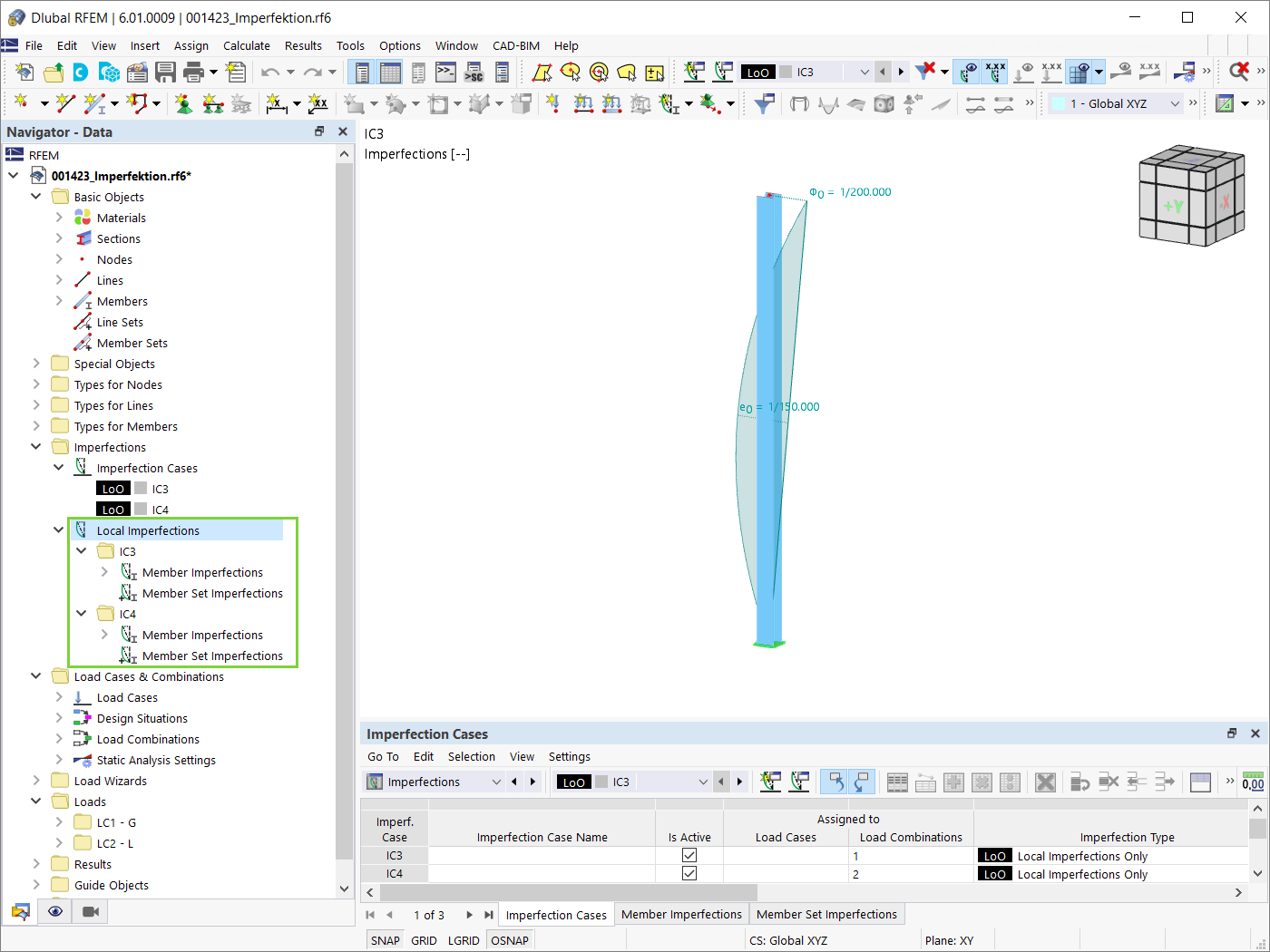Toggle OSNAP in the status bar
This screenshot has height=952, width=1270.
(x=510, y=940)
